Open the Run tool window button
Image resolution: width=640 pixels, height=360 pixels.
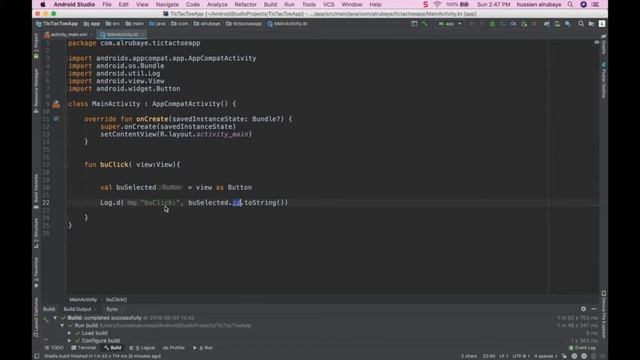203,348
